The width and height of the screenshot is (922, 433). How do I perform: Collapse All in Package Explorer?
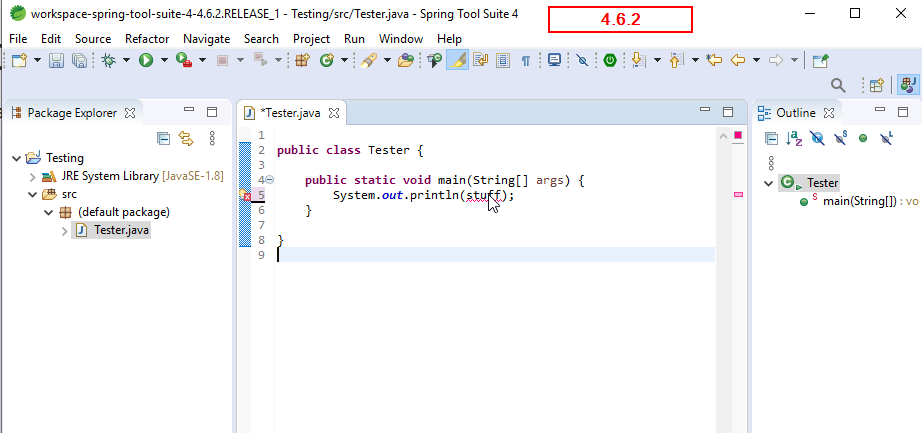[163, 139]
